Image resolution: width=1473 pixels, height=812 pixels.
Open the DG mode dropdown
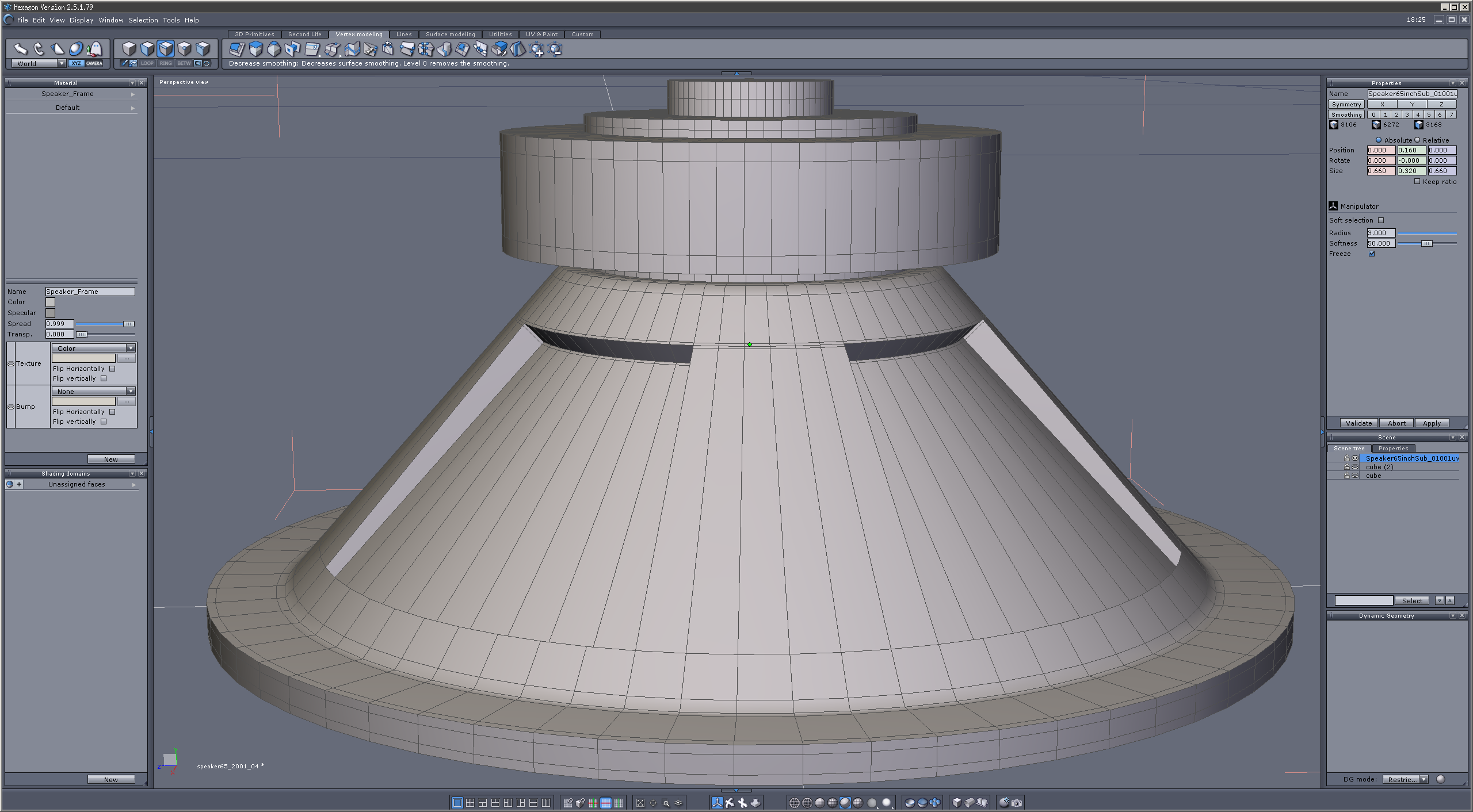point(1424,780)
